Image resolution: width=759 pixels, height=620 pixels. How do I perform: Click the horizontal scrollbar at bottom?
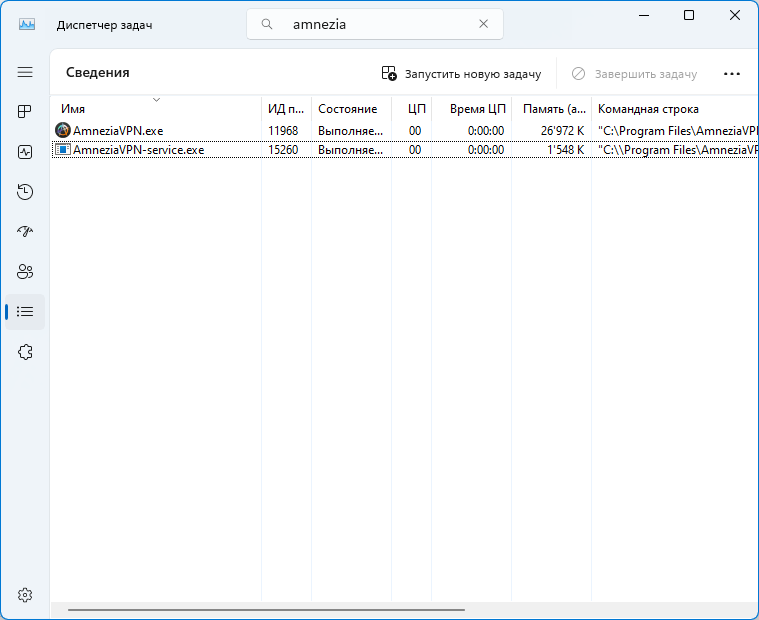click(x=266, y=609)
